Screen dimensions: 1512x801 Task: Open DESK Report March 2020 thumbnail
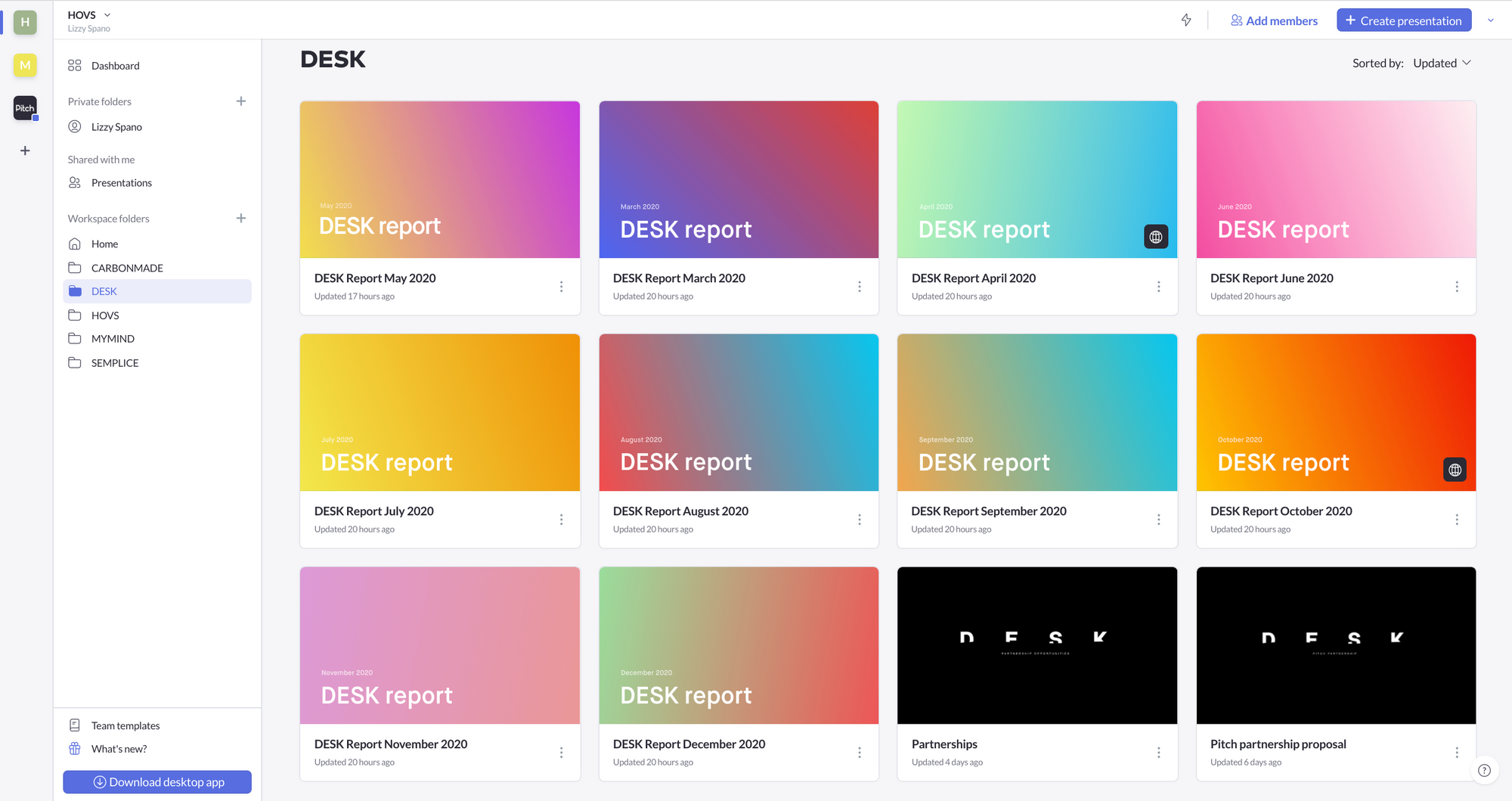tap(739, 180)
